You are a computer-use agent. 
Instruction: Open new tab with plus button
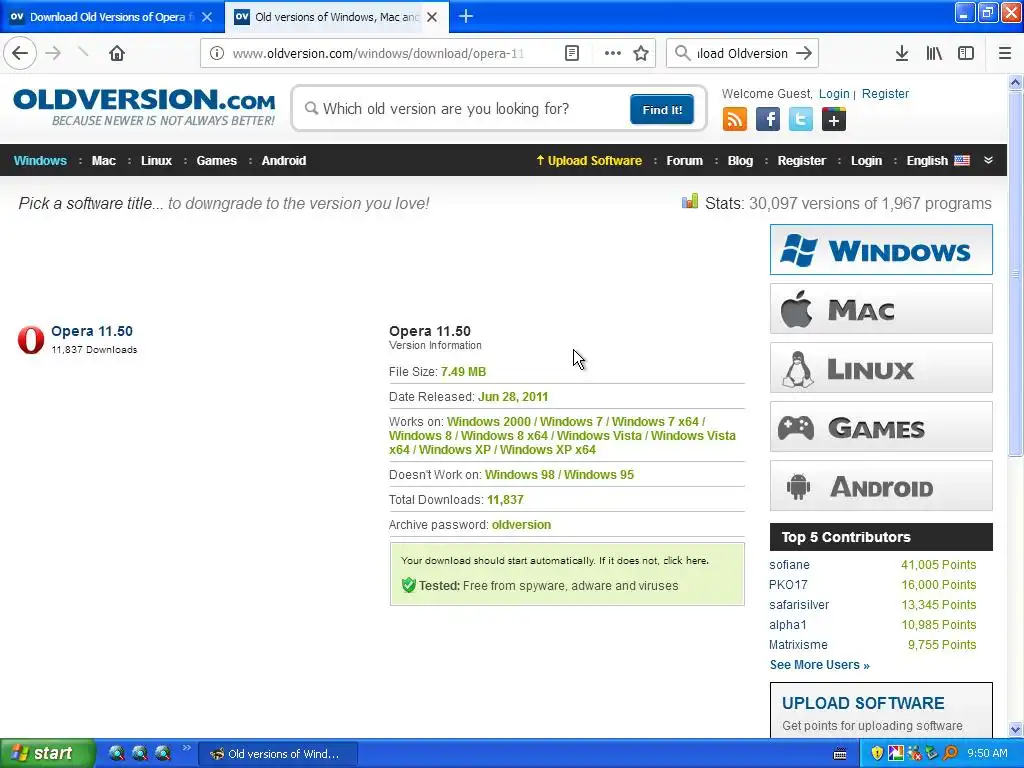click(x=466, y=17)
